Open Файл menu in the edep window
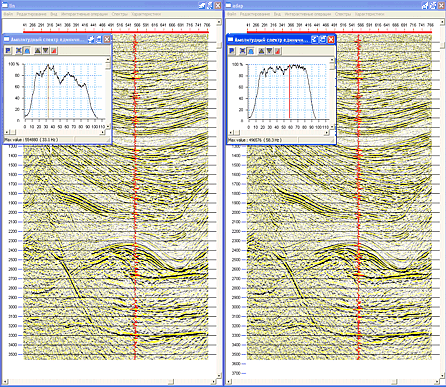446x387 pixels. [232, 14]
